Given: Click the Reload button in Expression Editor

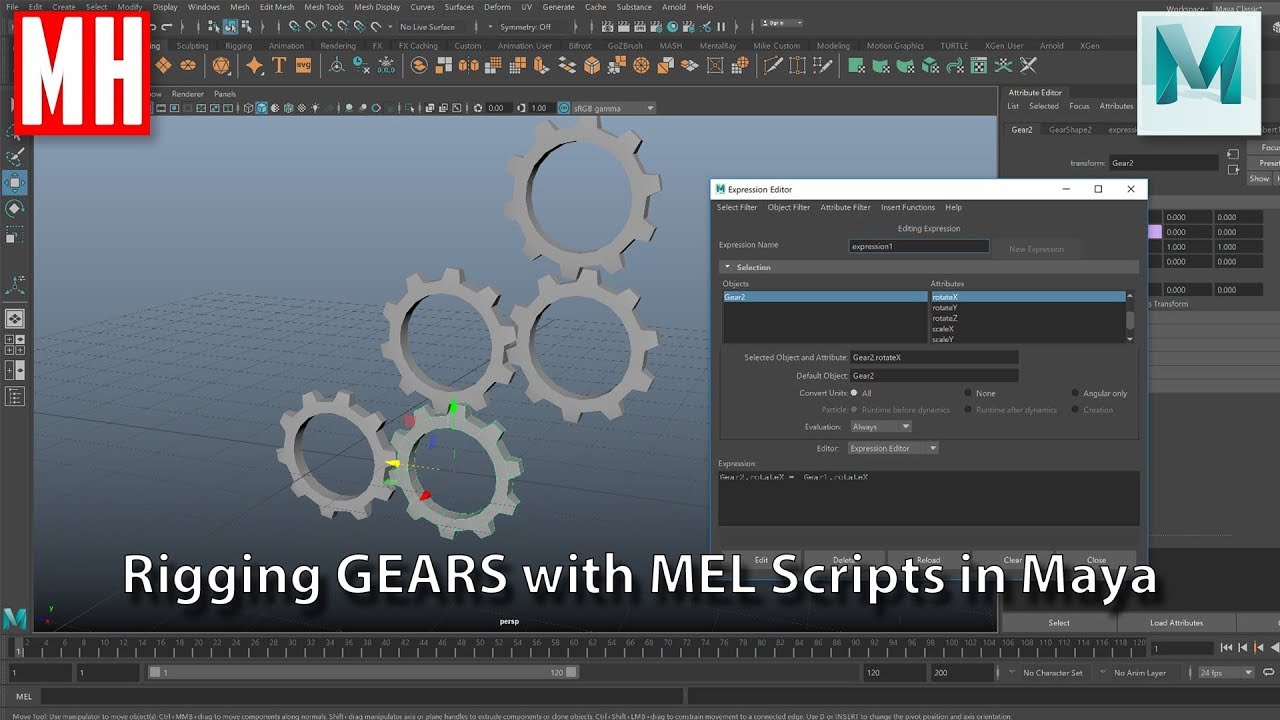Looking at the screenshot, I should 928,560.
